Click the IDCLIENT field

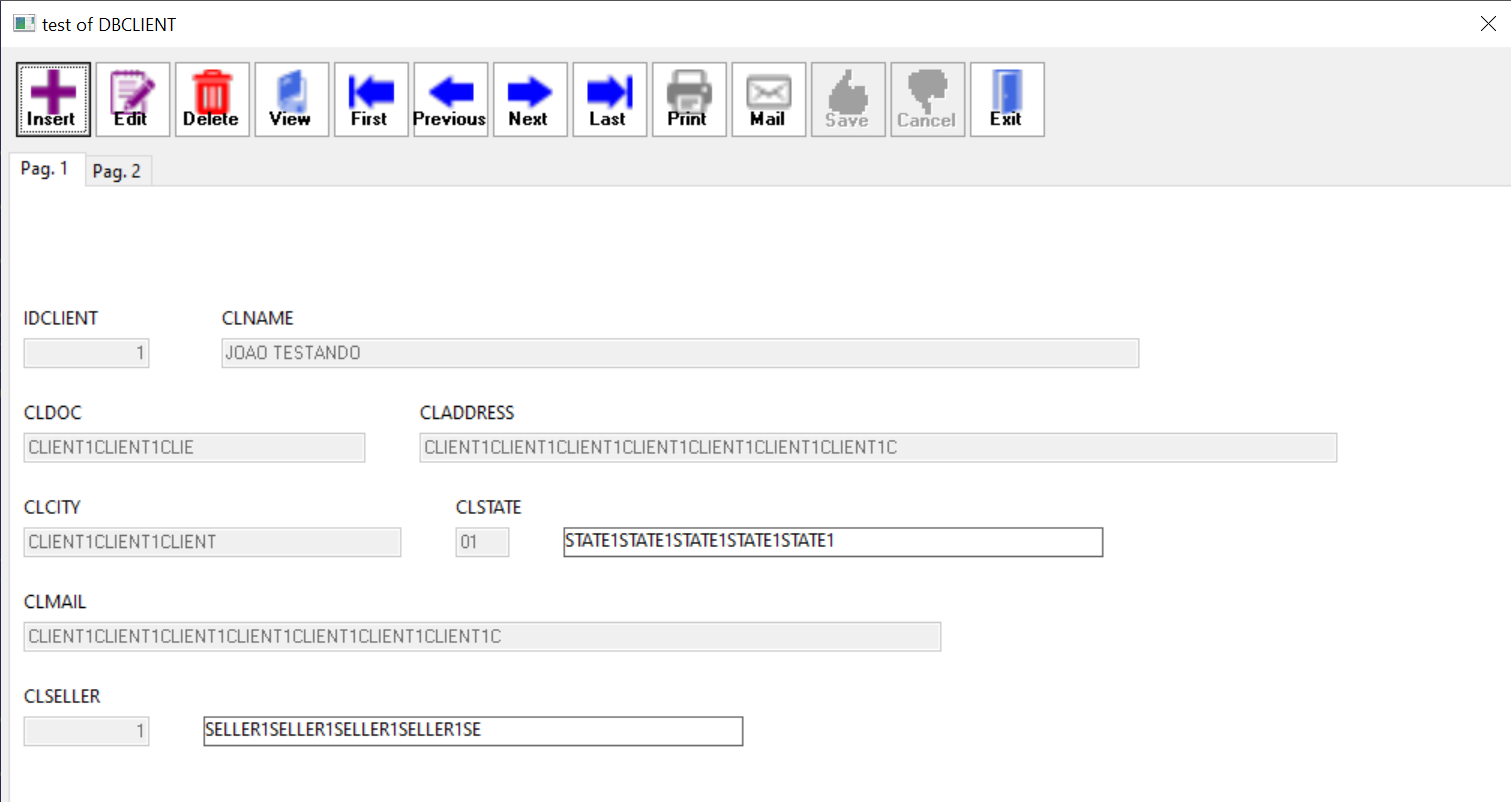pos(86,353)
